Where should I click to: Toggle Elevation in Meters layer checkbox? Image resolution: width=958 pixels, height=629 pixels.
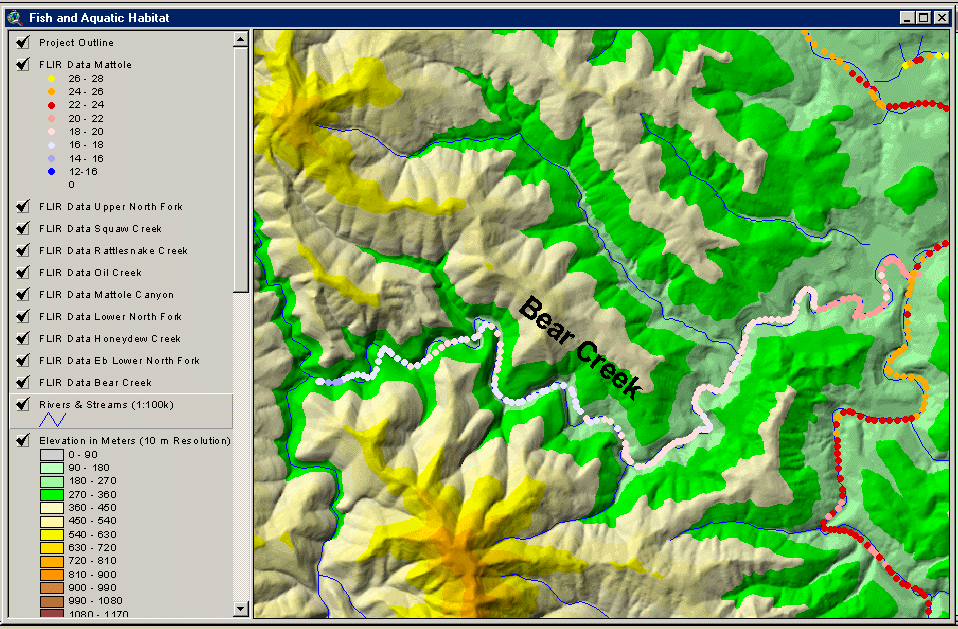[x=23, y=440]
